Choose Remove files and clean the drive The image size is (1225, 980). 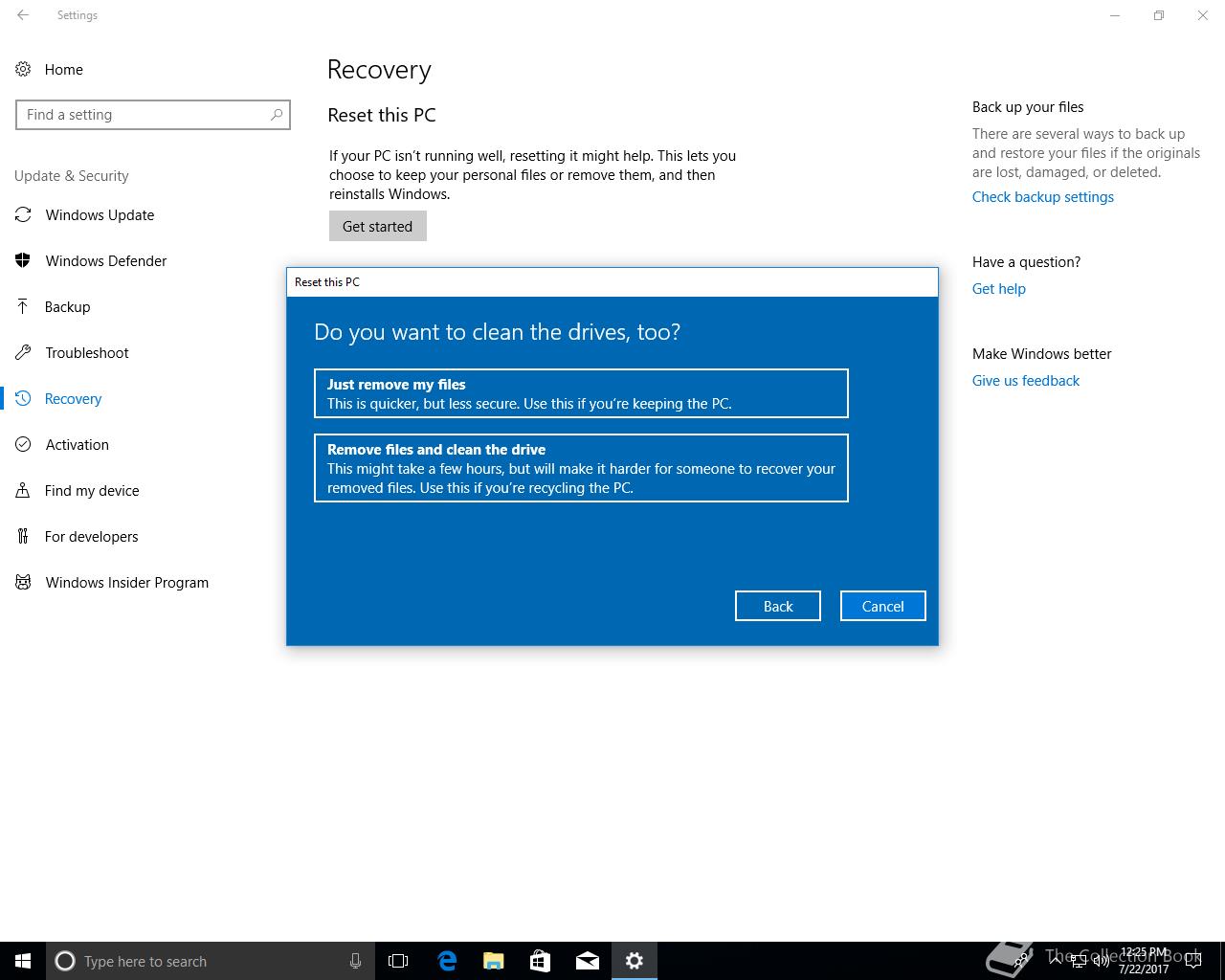tap(581, 468)
